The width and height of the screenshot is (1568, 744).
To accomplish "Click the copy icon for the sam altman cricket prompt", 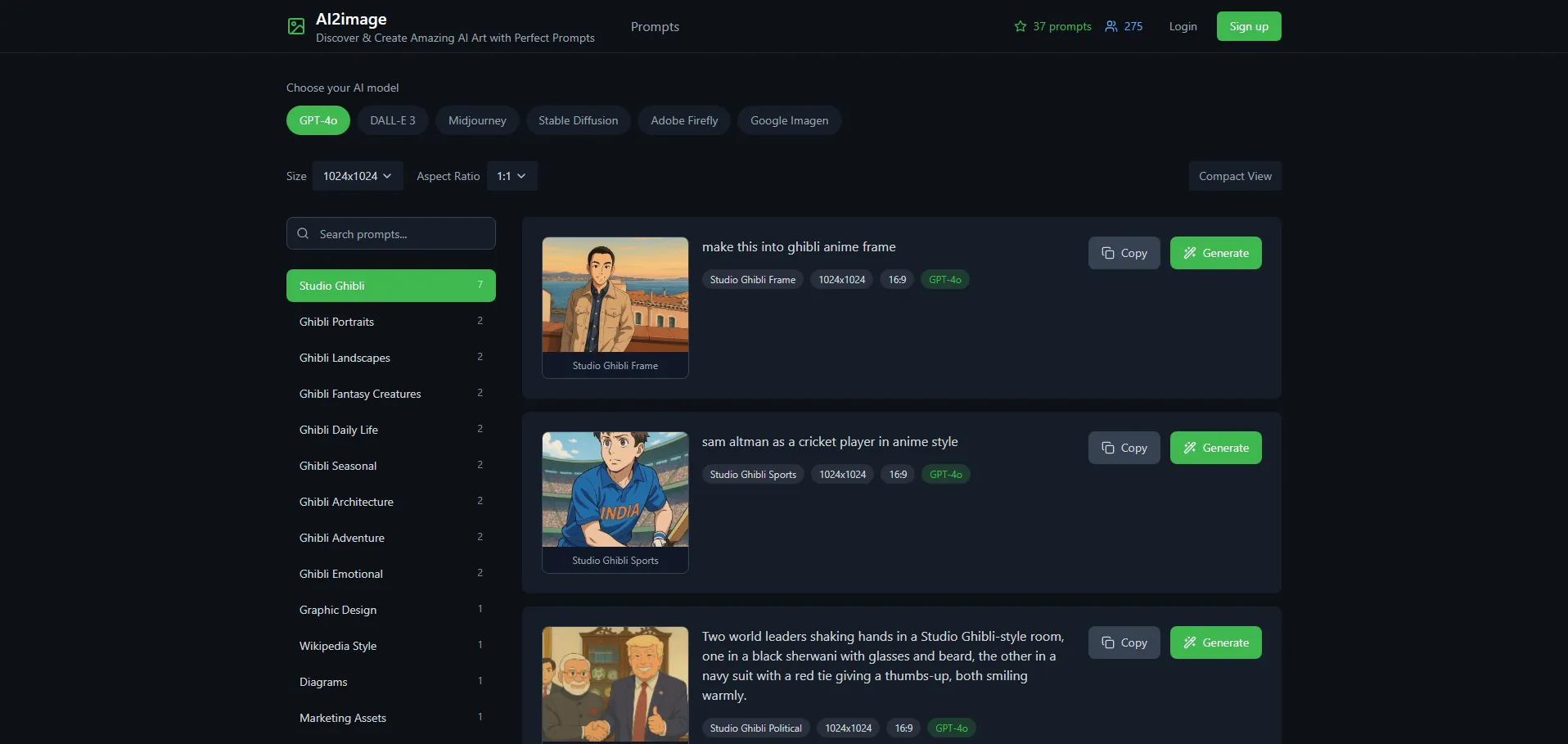I will click(x=1107, y=448).
